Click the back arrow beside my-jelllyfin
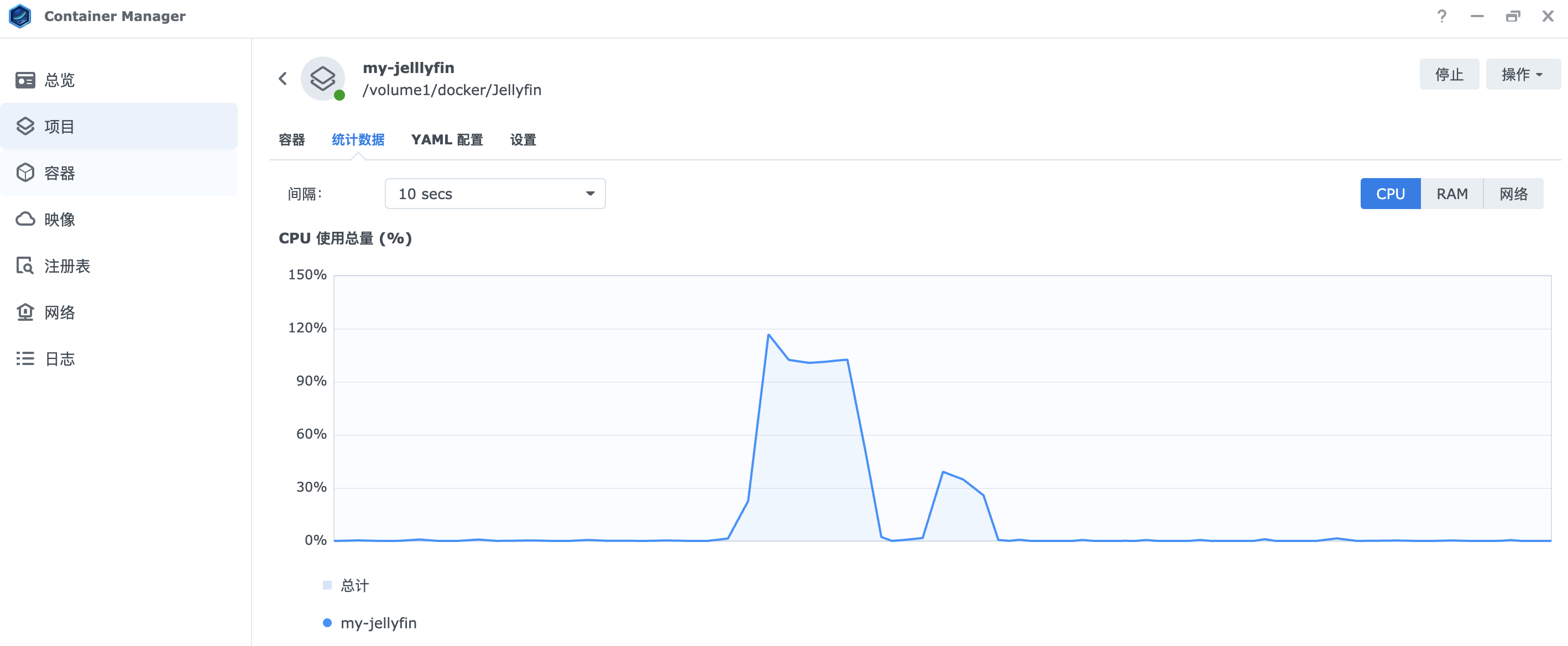The width and height of the screenshot is (1568, 646). pos(283,79)
